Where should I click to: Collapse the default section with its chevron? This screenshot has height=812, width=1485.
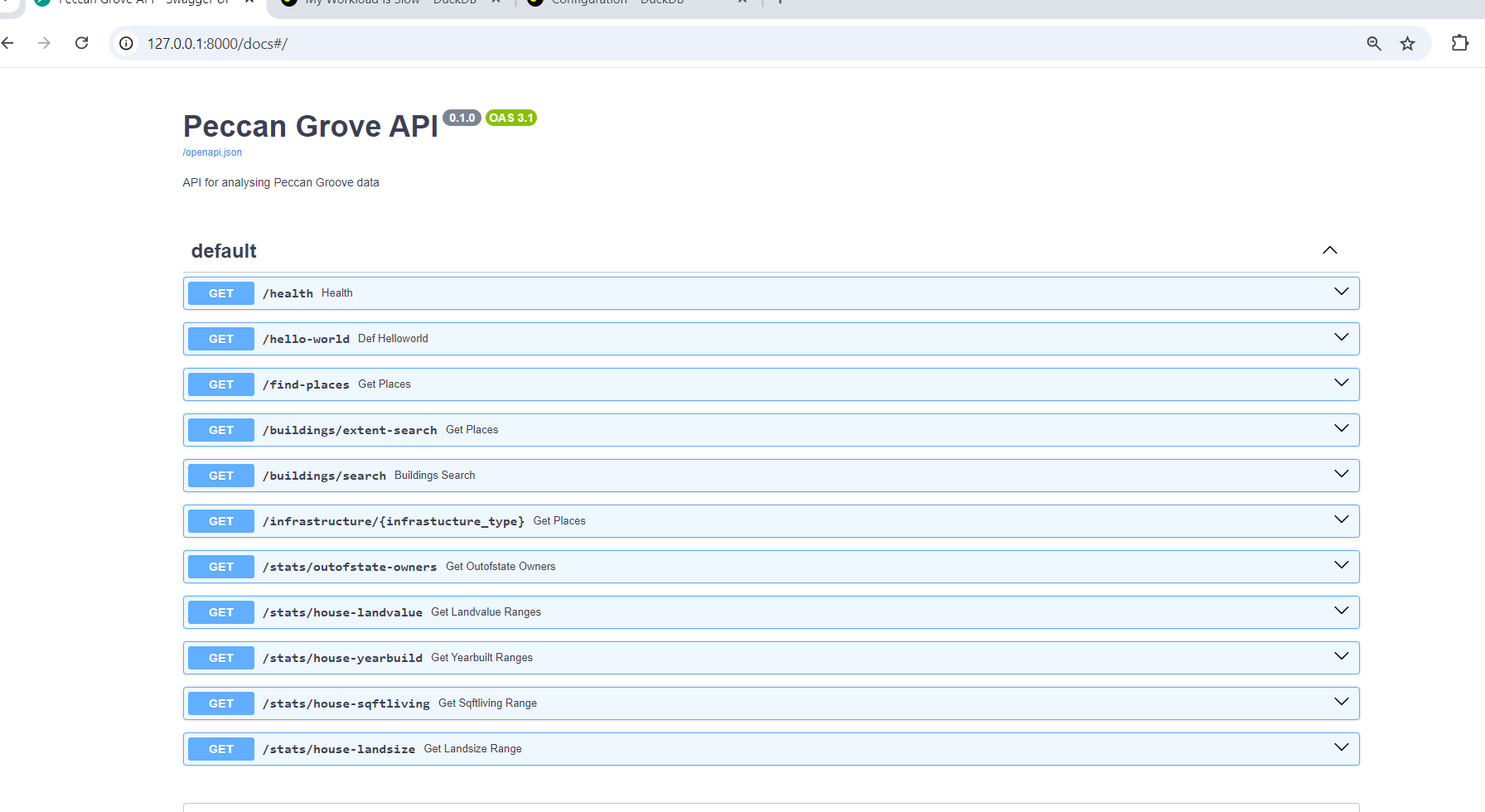pos(1329,250)
